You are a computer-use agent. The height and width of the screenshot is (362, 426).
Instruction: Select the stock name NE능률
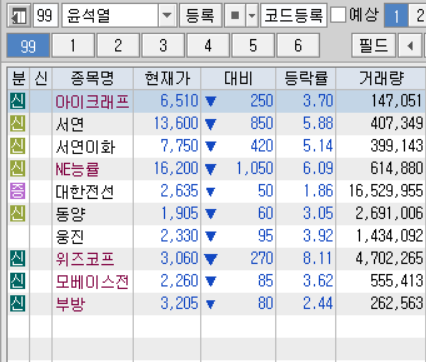77,169
